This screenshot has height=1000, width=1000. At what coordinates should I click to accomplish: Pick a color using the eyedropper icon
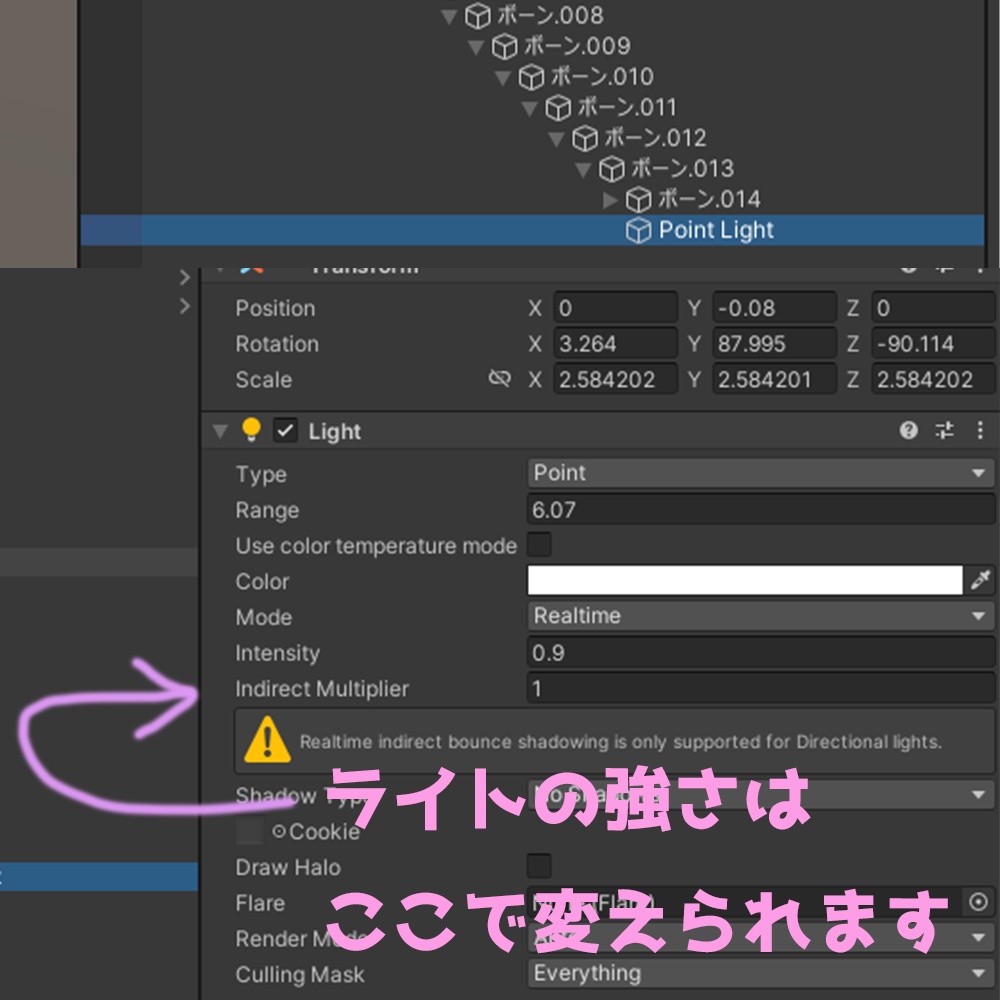(x=980, y=580)
